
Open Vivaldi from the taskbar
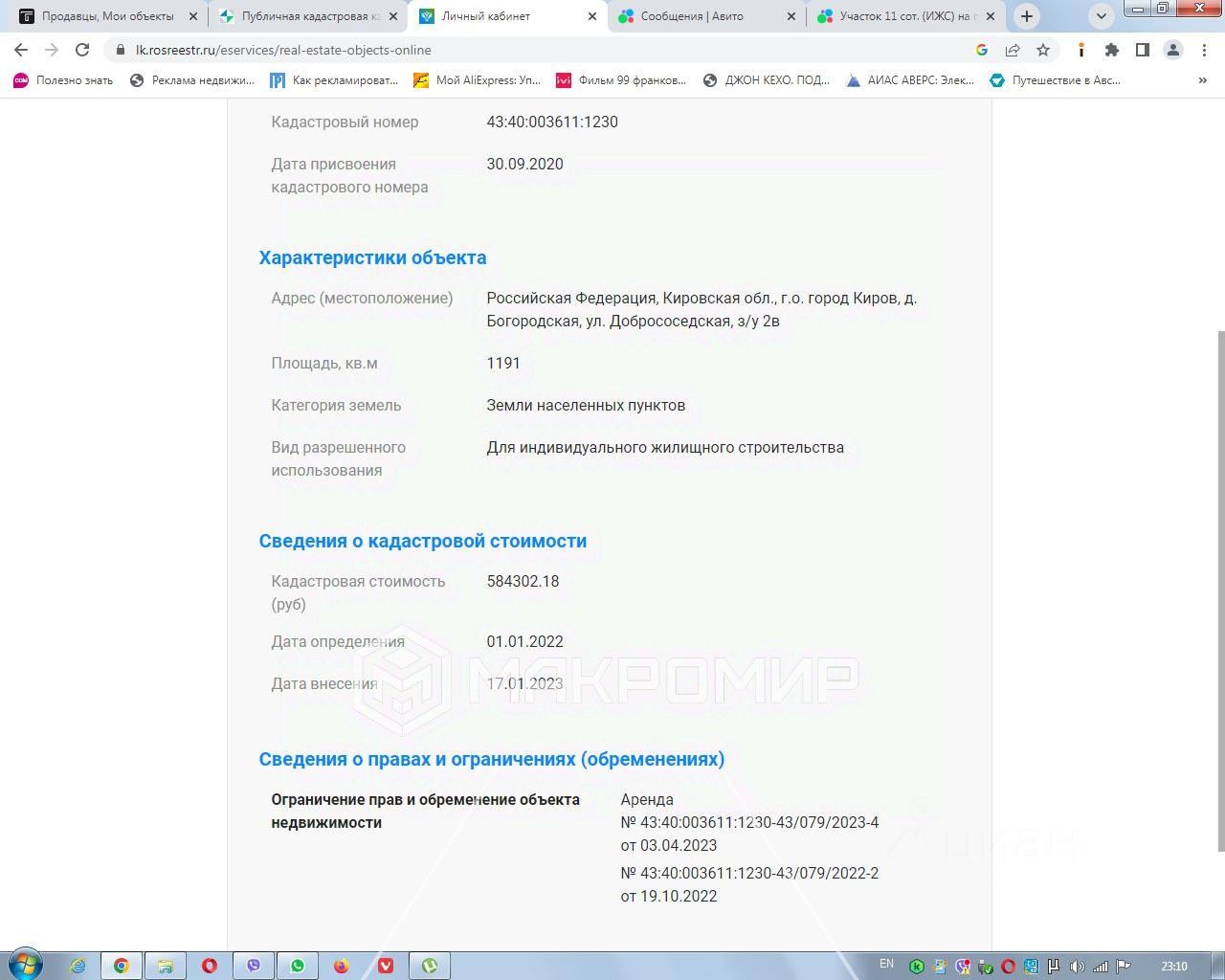pos(386,966)
